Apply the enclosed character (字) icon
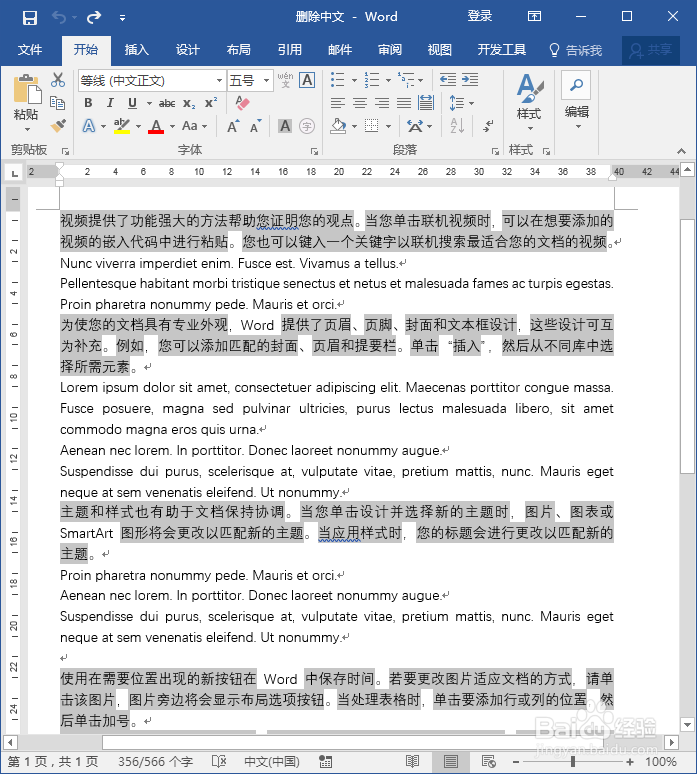The height and width of the screenshot is (774, 697). click(307, 126)
